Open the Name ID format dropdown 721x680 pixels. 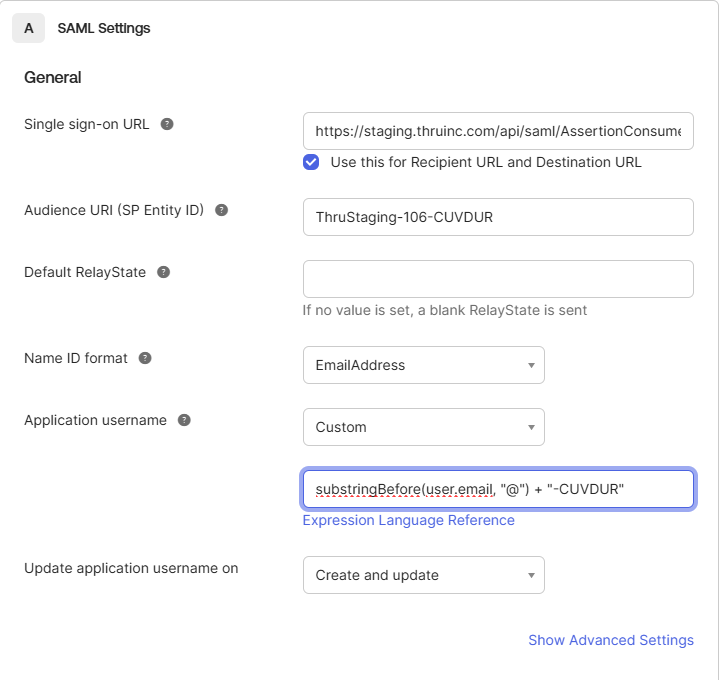pos(423,365)
